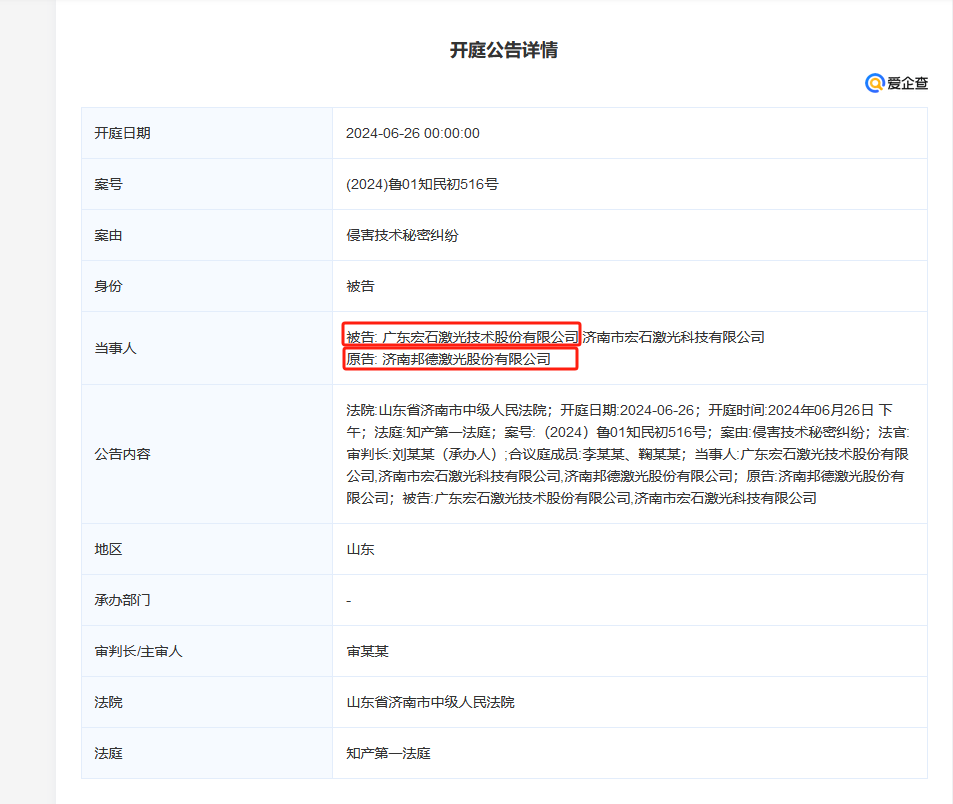Click the 地区 label cell

(207, 549)
